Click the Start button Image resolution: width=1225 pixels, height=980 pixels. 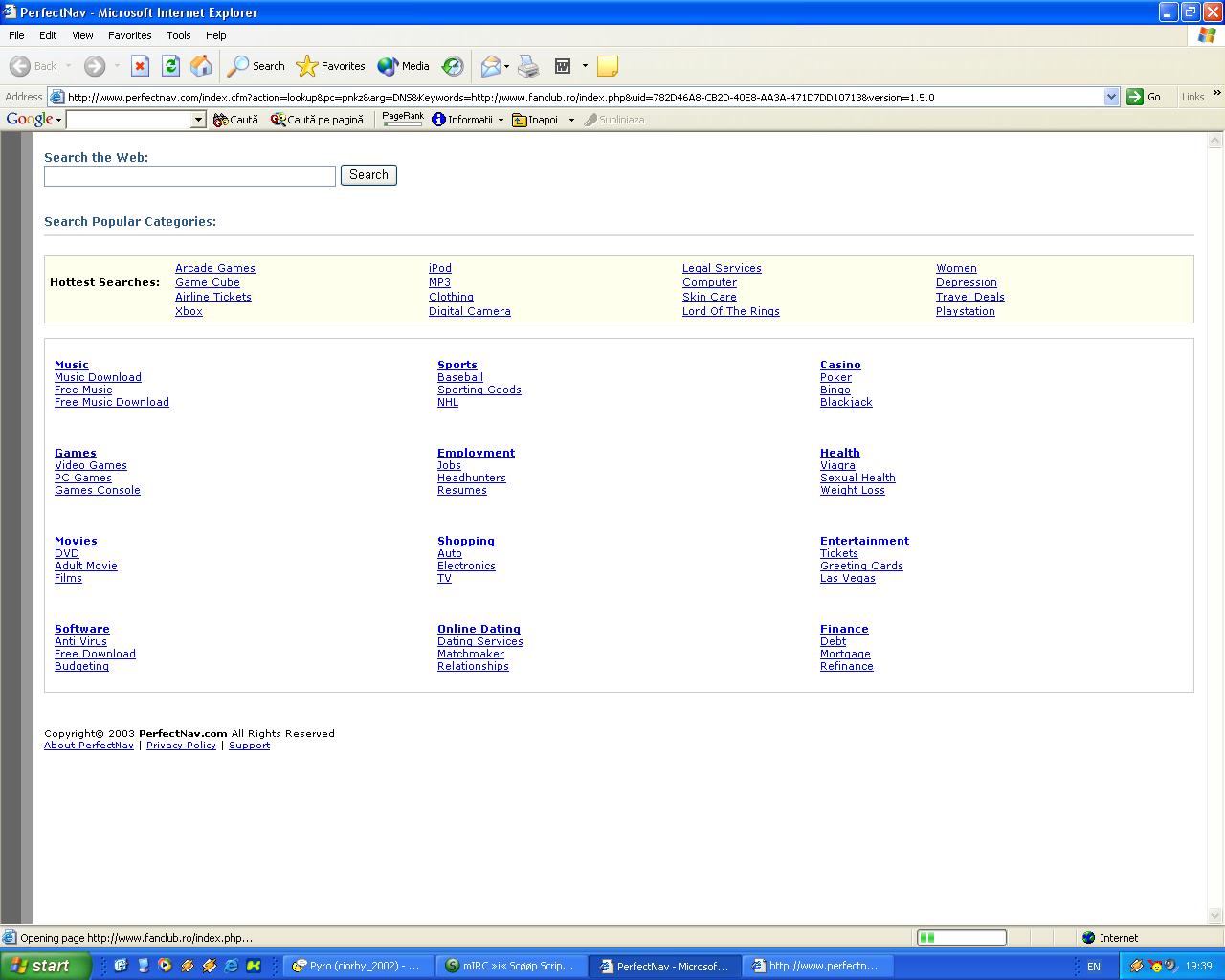45,966
